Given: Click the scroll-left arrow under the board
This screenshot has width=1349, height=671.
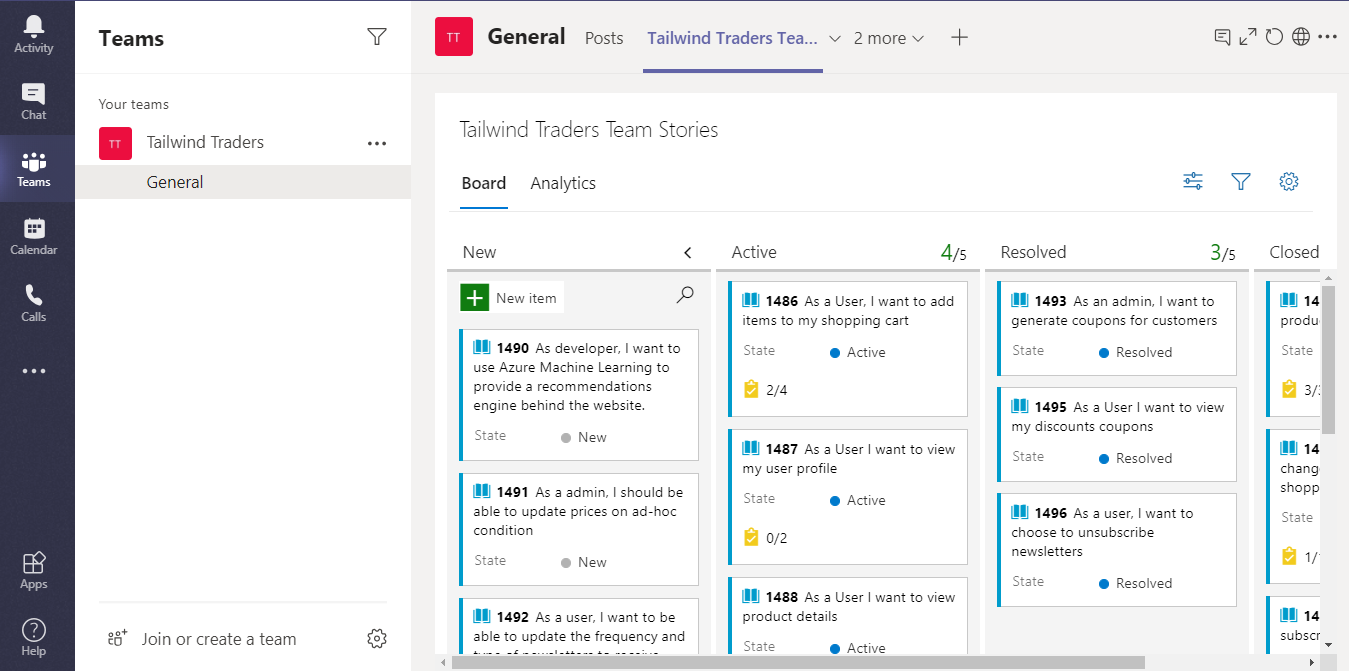Looking at the screenshot, I should (442, 662).
